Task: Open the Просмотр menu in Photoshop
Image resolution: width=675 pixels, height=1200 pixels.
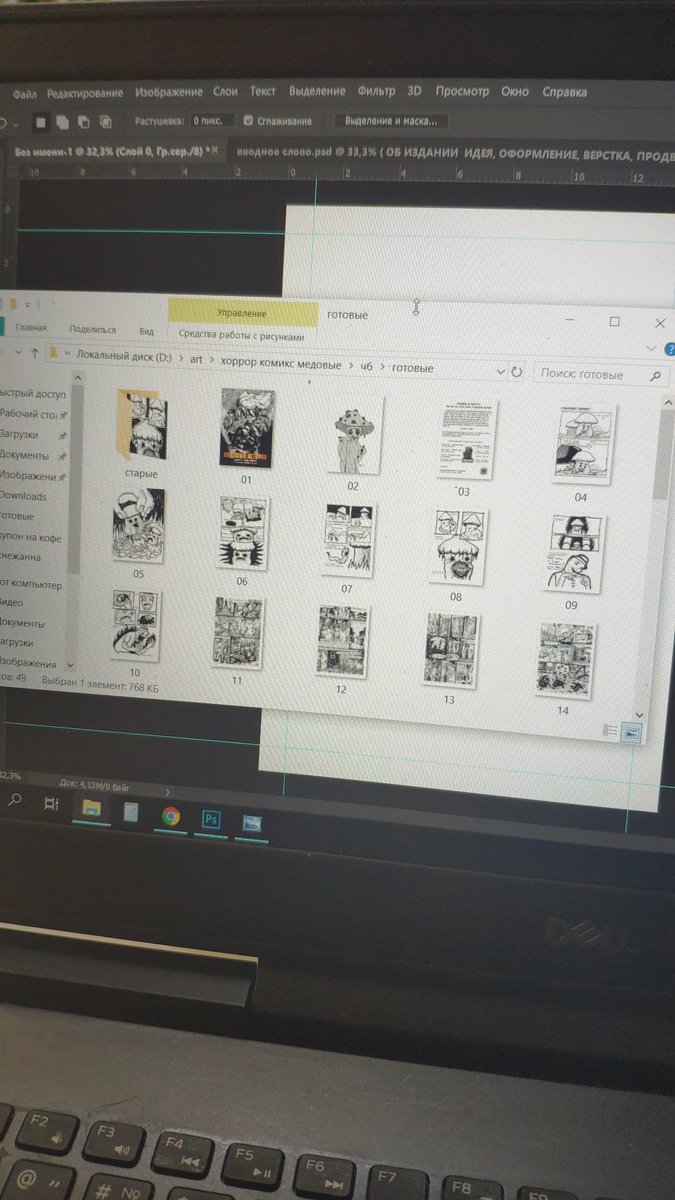Action: pos(462,91)
